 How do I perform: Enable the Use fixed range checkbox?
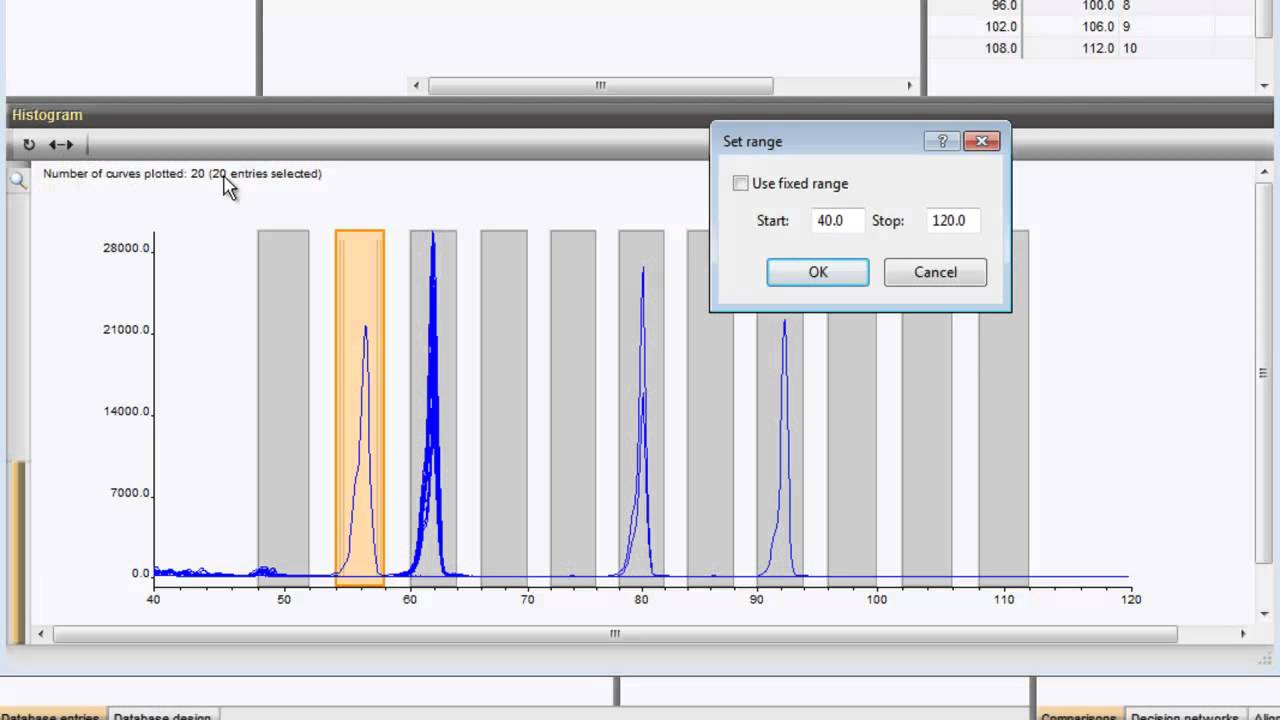pos(740,183)
